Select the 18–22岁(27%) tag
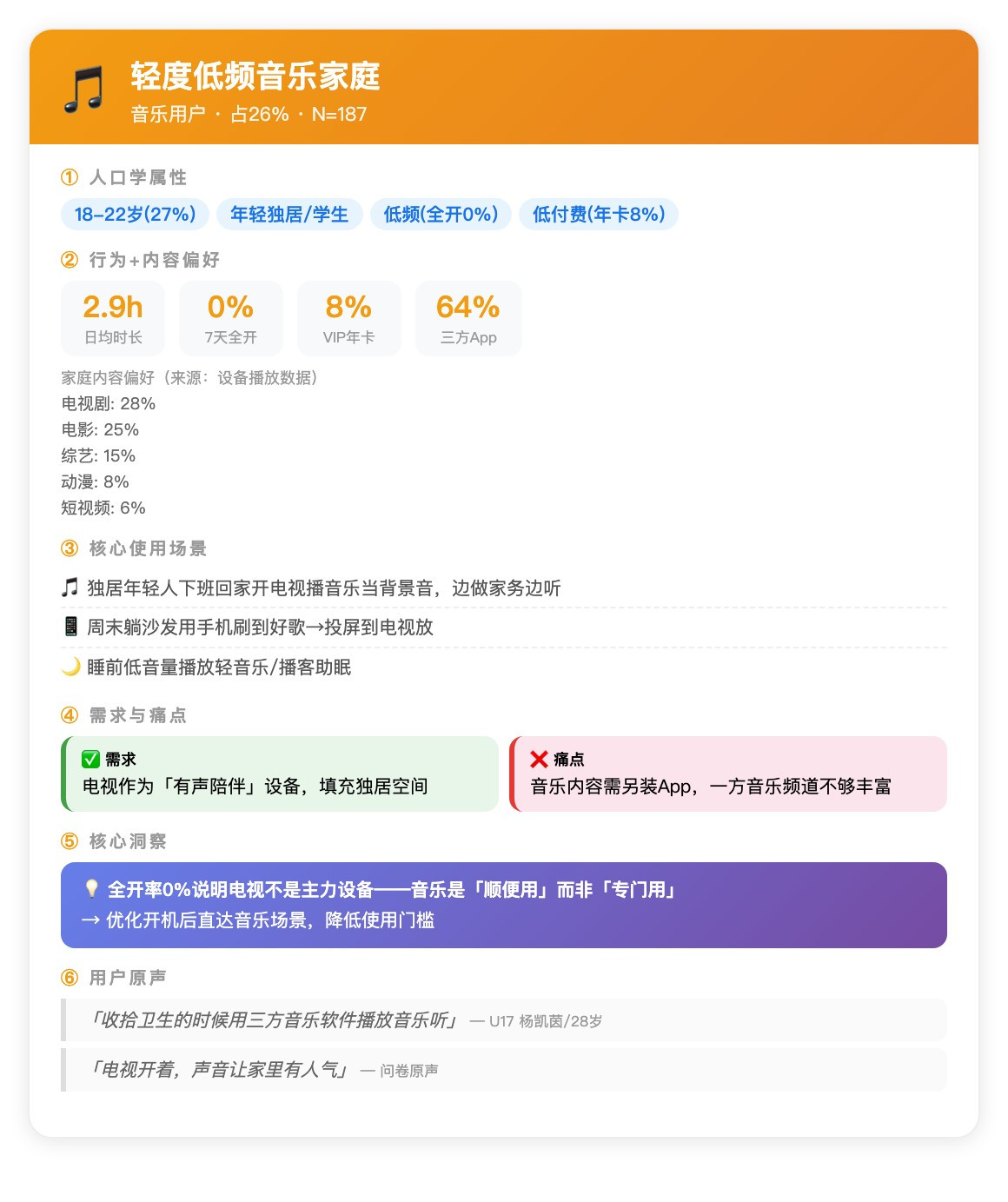Viewport: 1008px width, 1202px height. [135, 215]
